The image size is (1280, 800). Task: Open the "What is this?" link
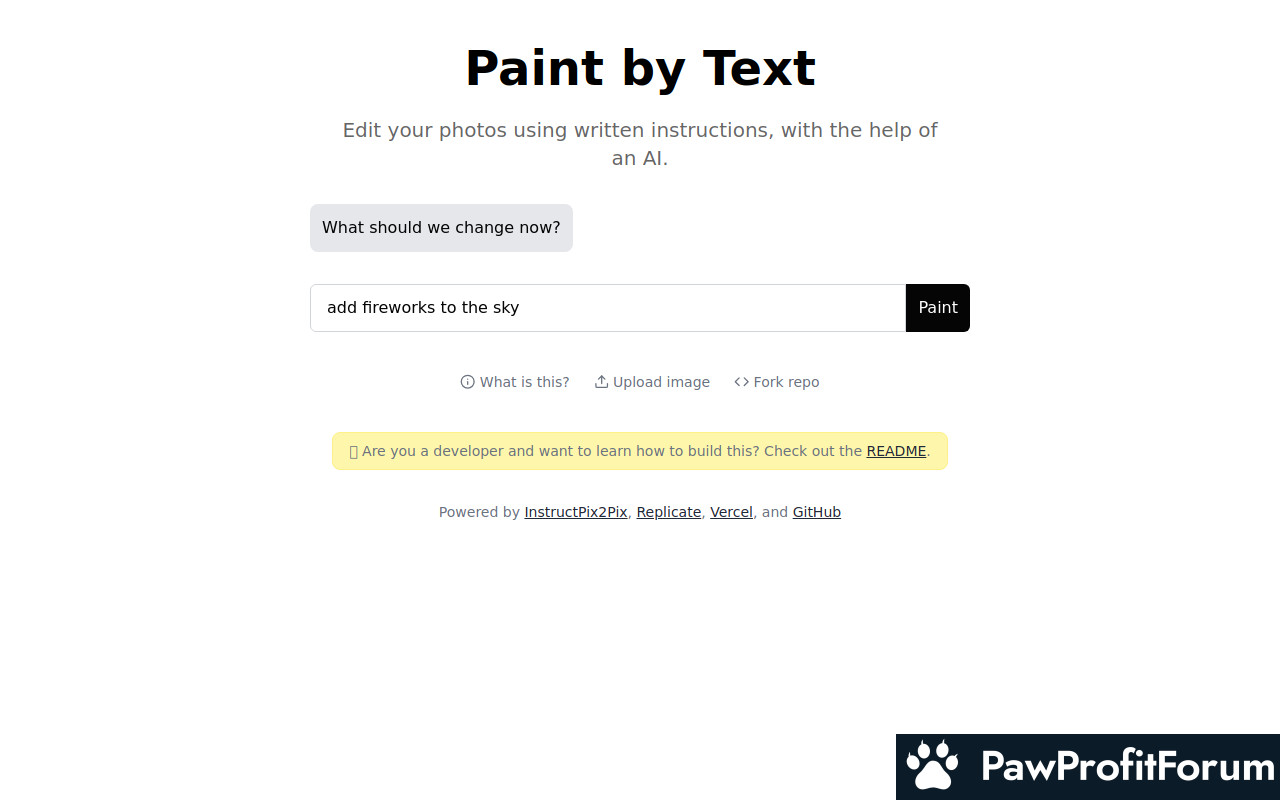pos(524,382)
